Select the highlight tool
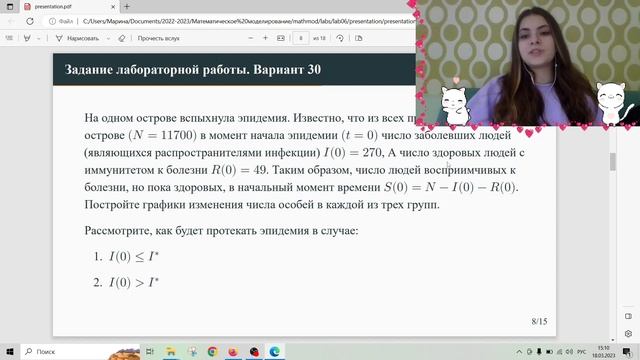The image size is (640, 360). pyautogui.click(x=27, y=38)
